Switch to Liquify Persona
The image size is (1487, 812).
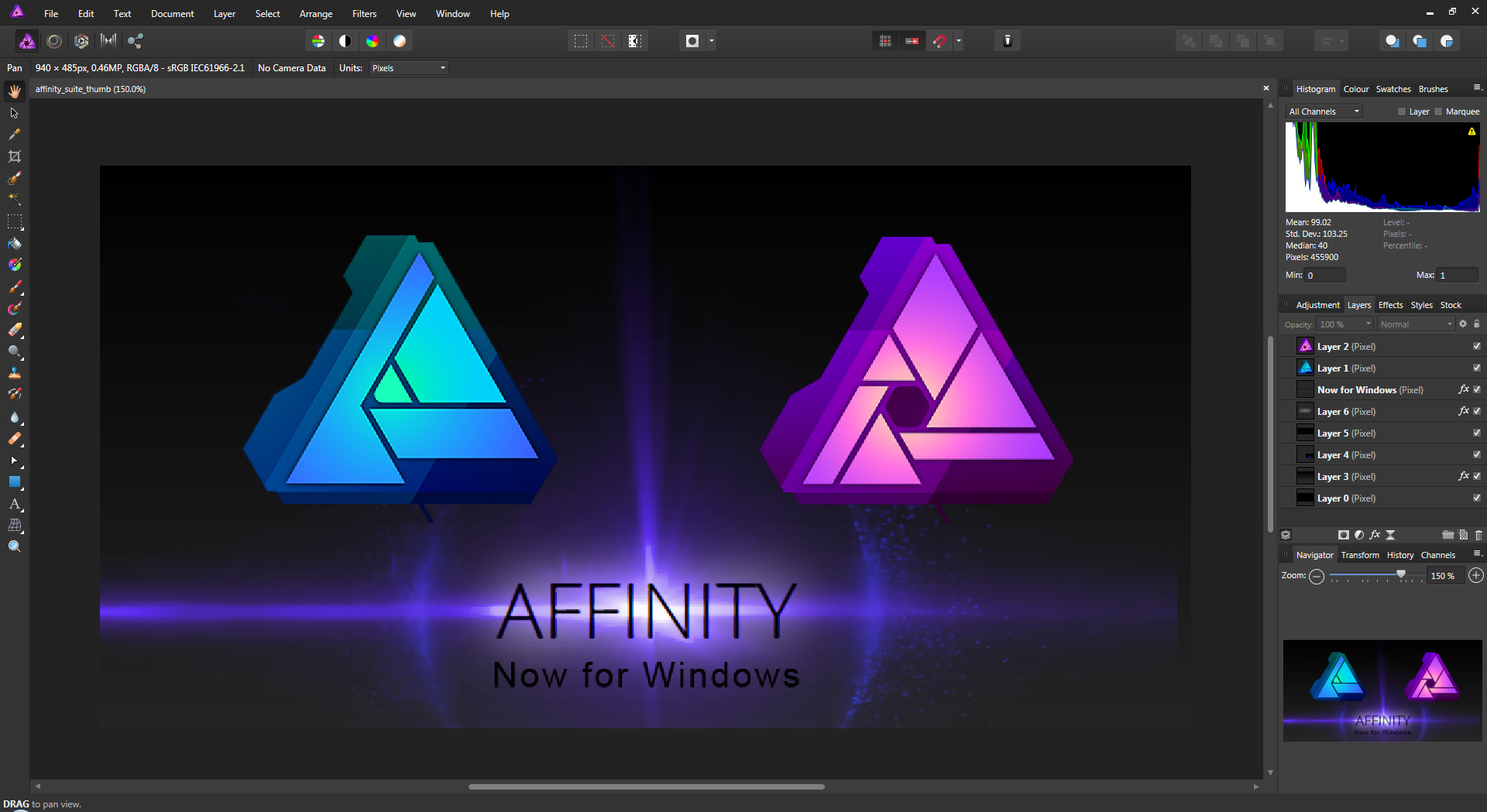(x=54, y=41)
